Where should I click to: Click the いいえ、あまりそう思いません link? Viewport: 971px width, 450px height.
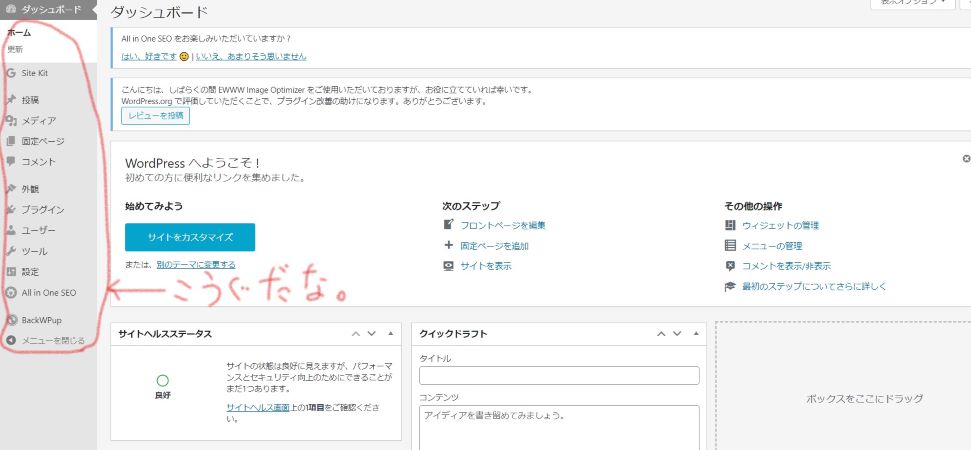pyautogui.click(x=251, y=56)
